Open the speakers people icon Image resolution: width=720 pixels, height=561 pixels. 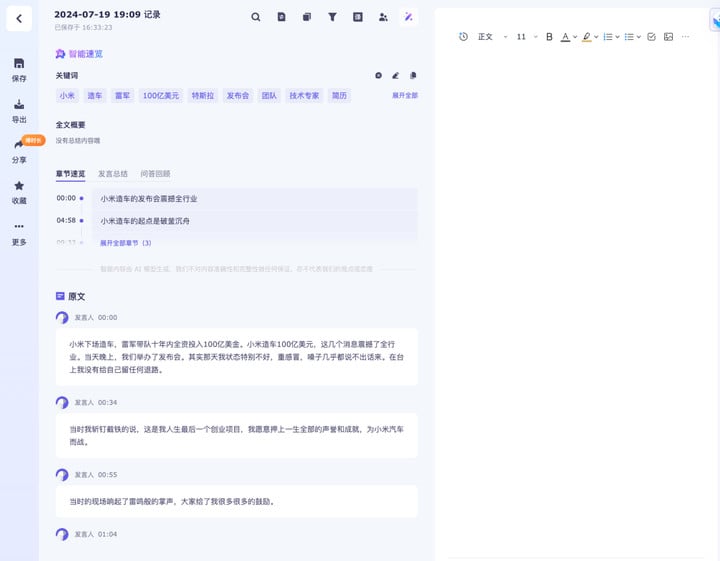pos(383,17)
